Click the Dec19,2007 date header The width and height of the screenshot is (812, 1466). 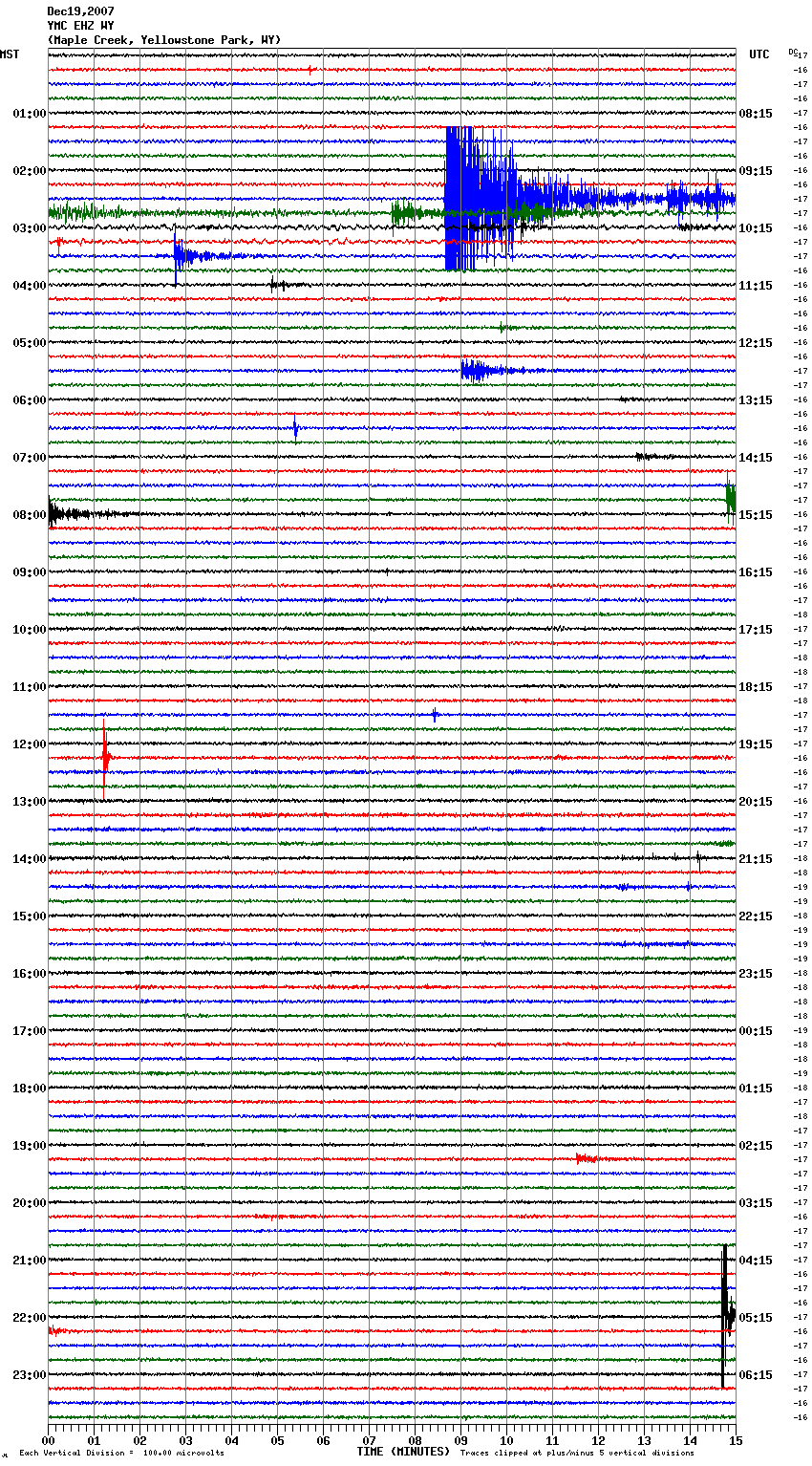click(x=80, y=11)
